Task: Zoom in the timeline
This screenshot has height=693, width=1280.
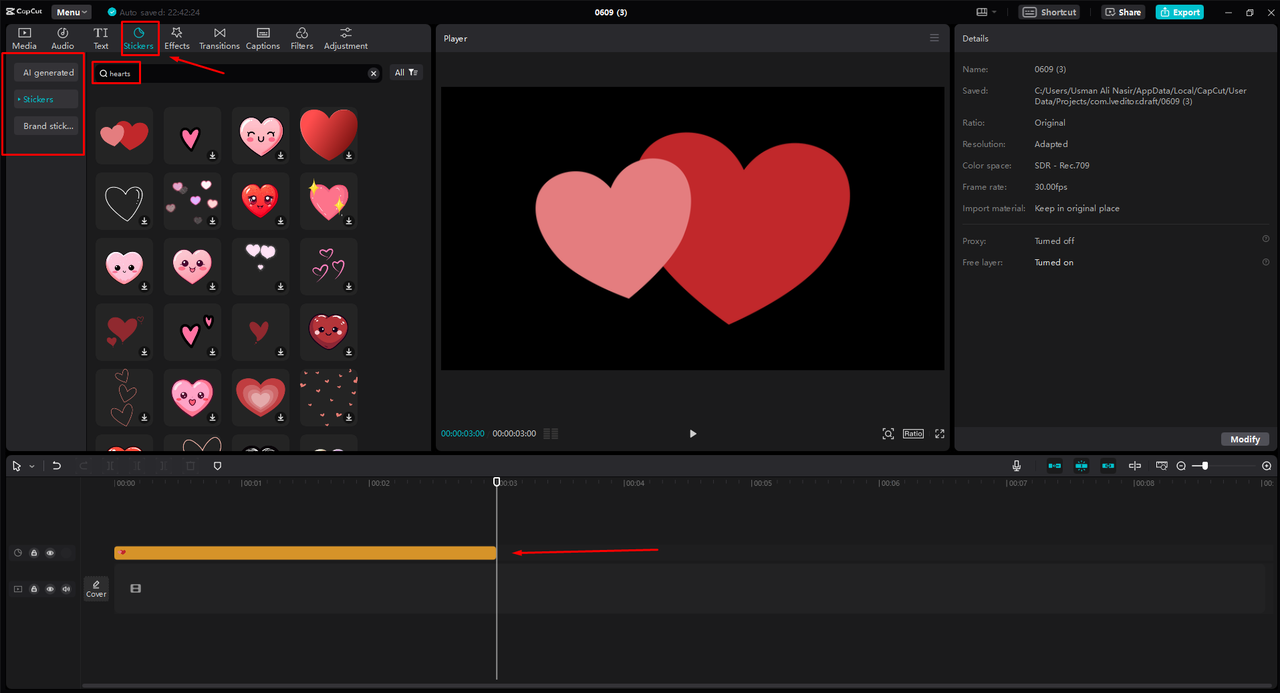Action: (x=1267, y=466)
